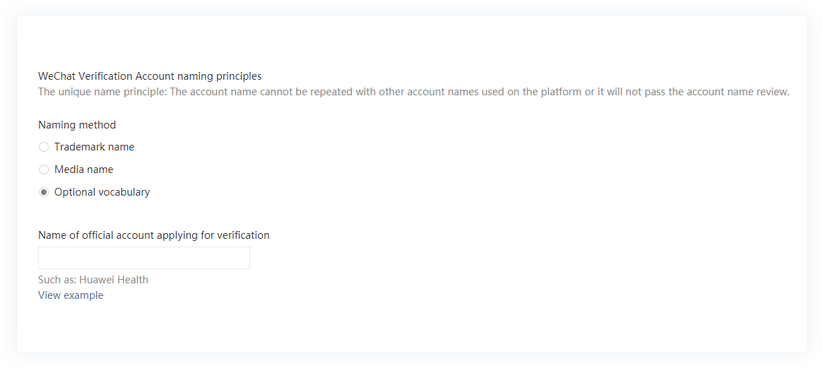823x368 pixels.
Task: Select the Trademark name radio button
Action: [44, 147]
